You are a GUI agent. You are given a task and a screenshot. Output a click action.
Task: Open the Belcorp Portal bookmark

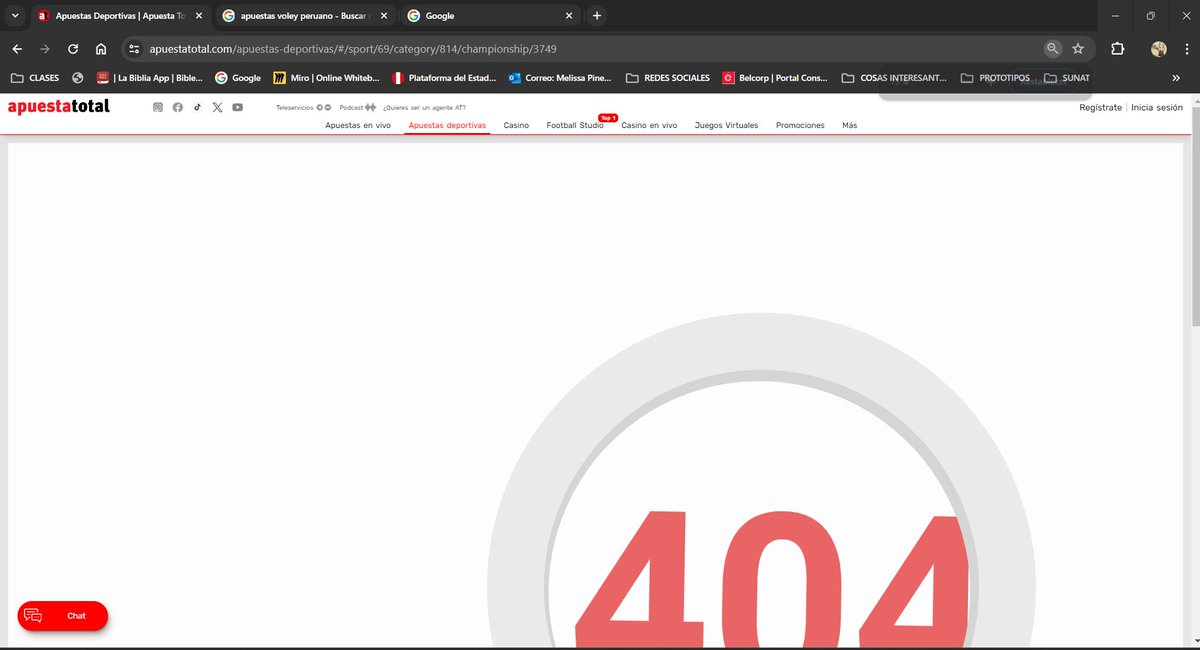[775, 78]
